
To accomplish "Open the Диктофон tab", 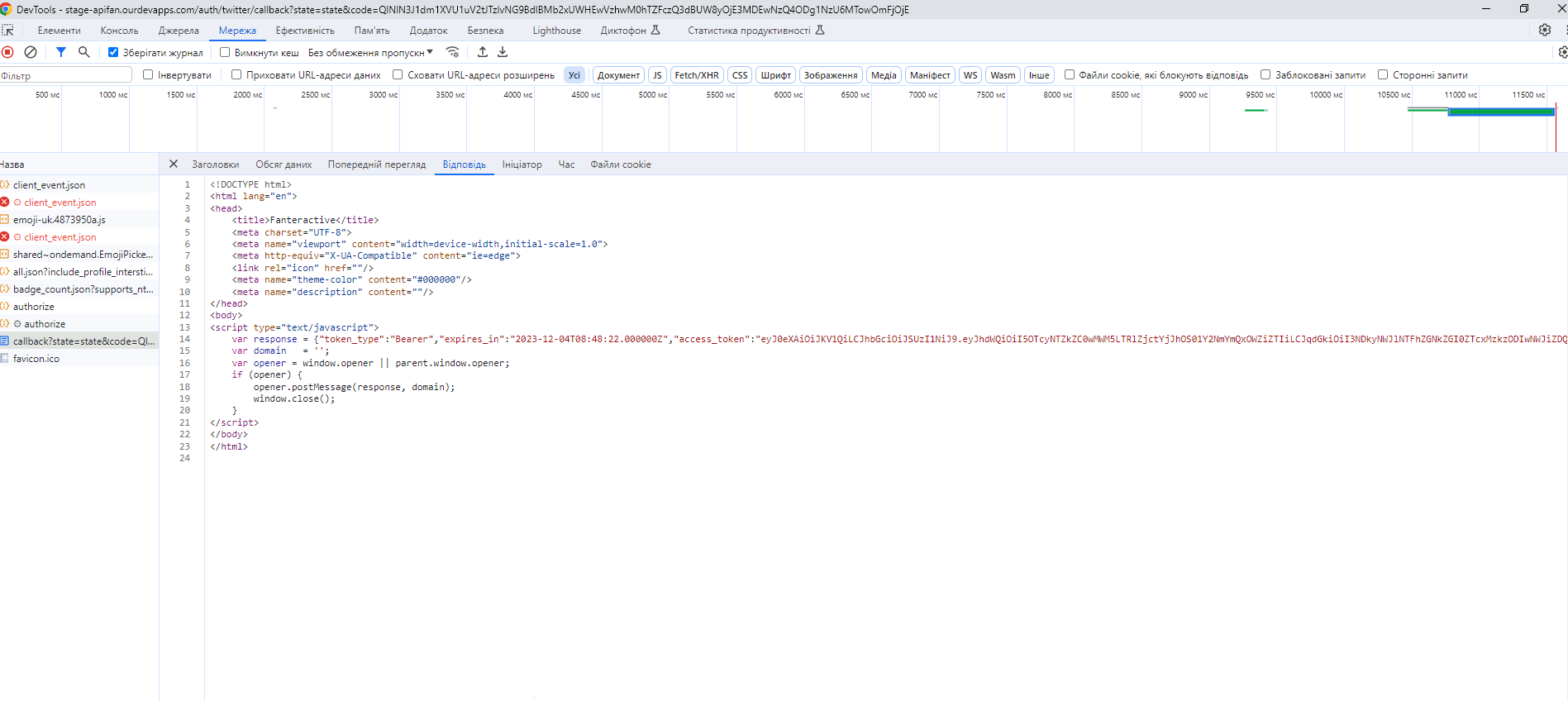I will [x=630, y=31].
